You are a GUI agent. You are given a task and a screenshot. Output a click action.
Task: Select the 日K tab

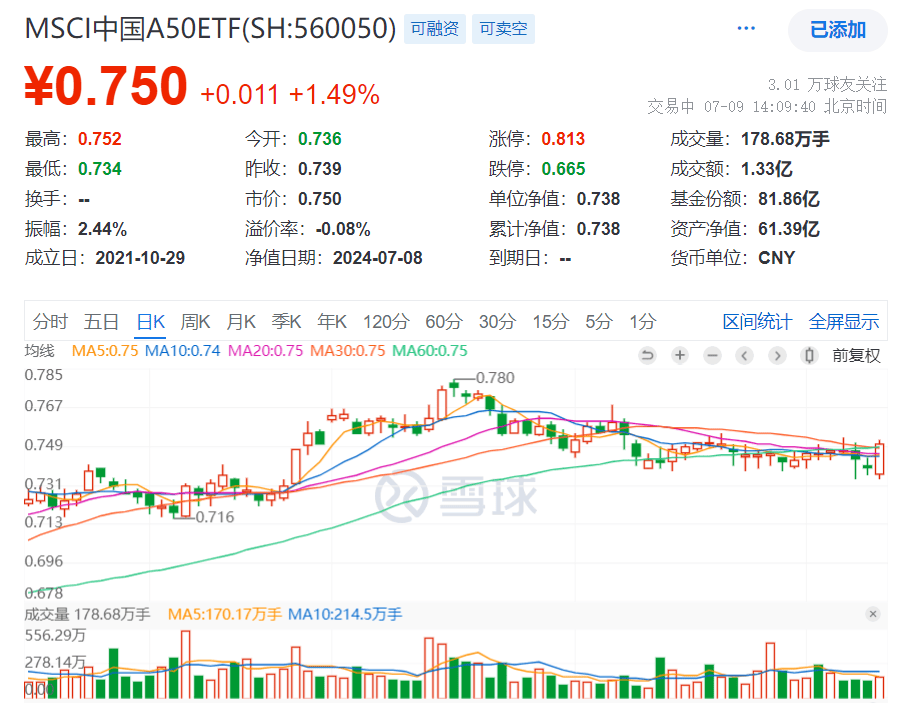point(151,321)
